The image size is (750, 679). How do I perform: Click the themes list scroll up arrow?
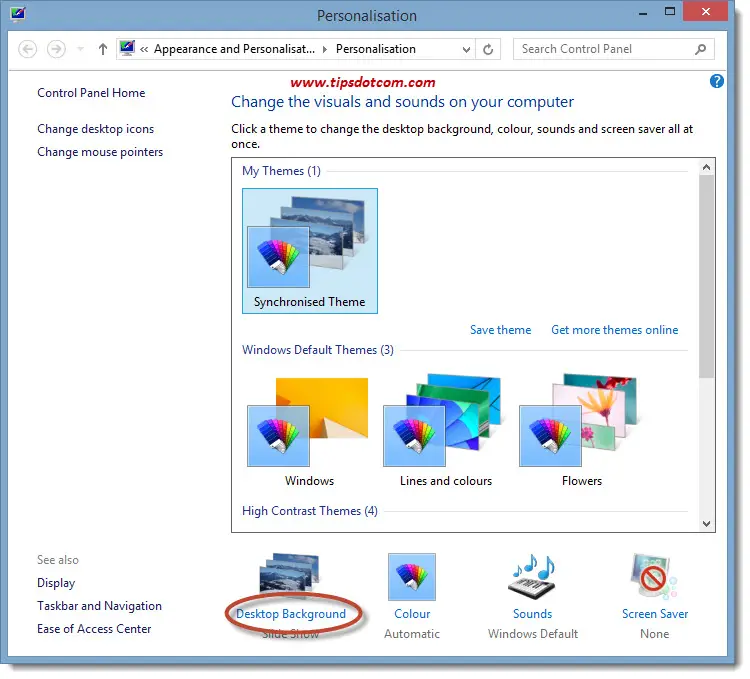[706, 167]
